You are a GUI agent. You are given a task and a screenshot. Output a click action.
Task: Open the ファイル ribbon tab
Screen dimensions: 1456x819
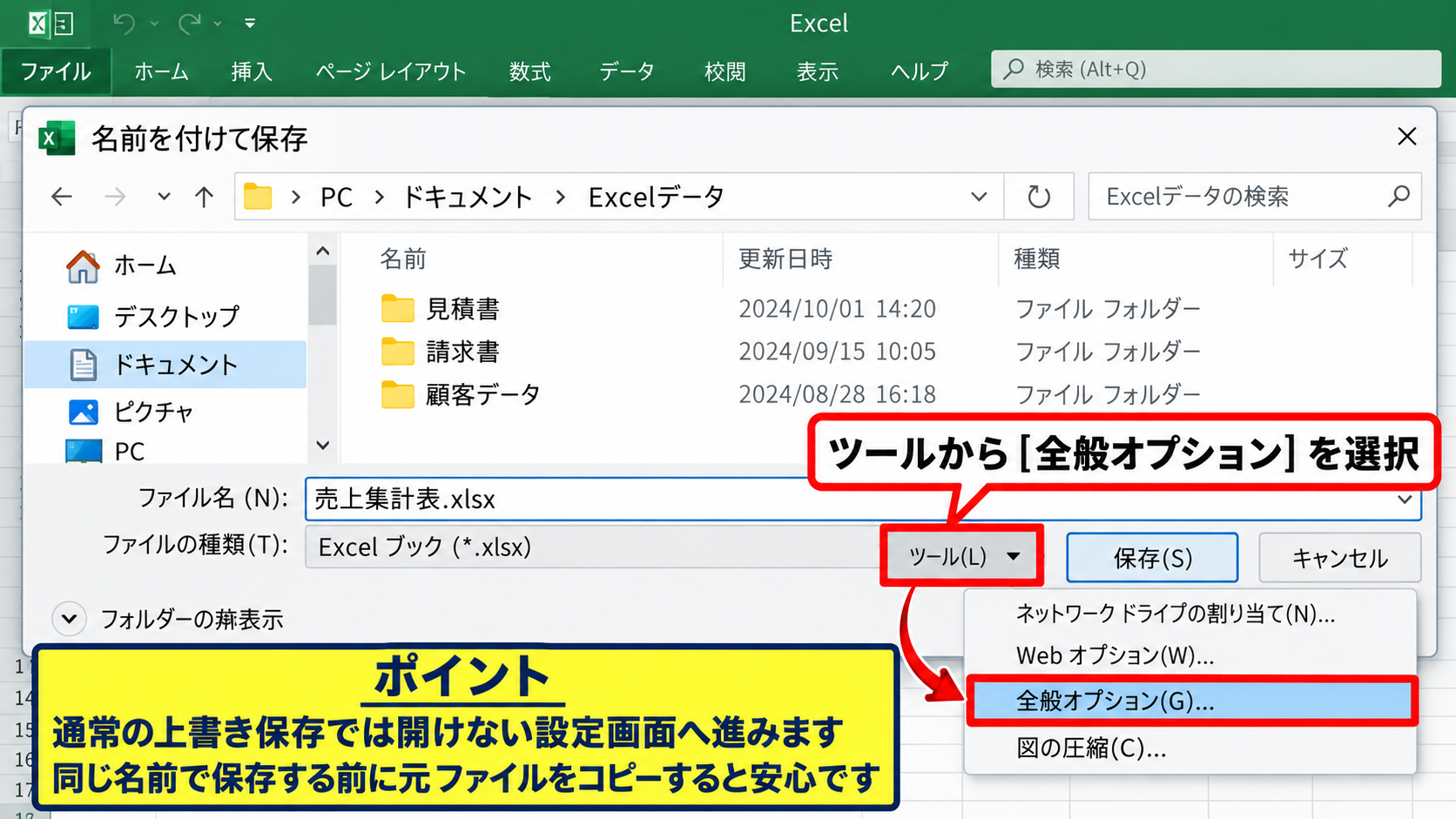[x=56, y=71]
